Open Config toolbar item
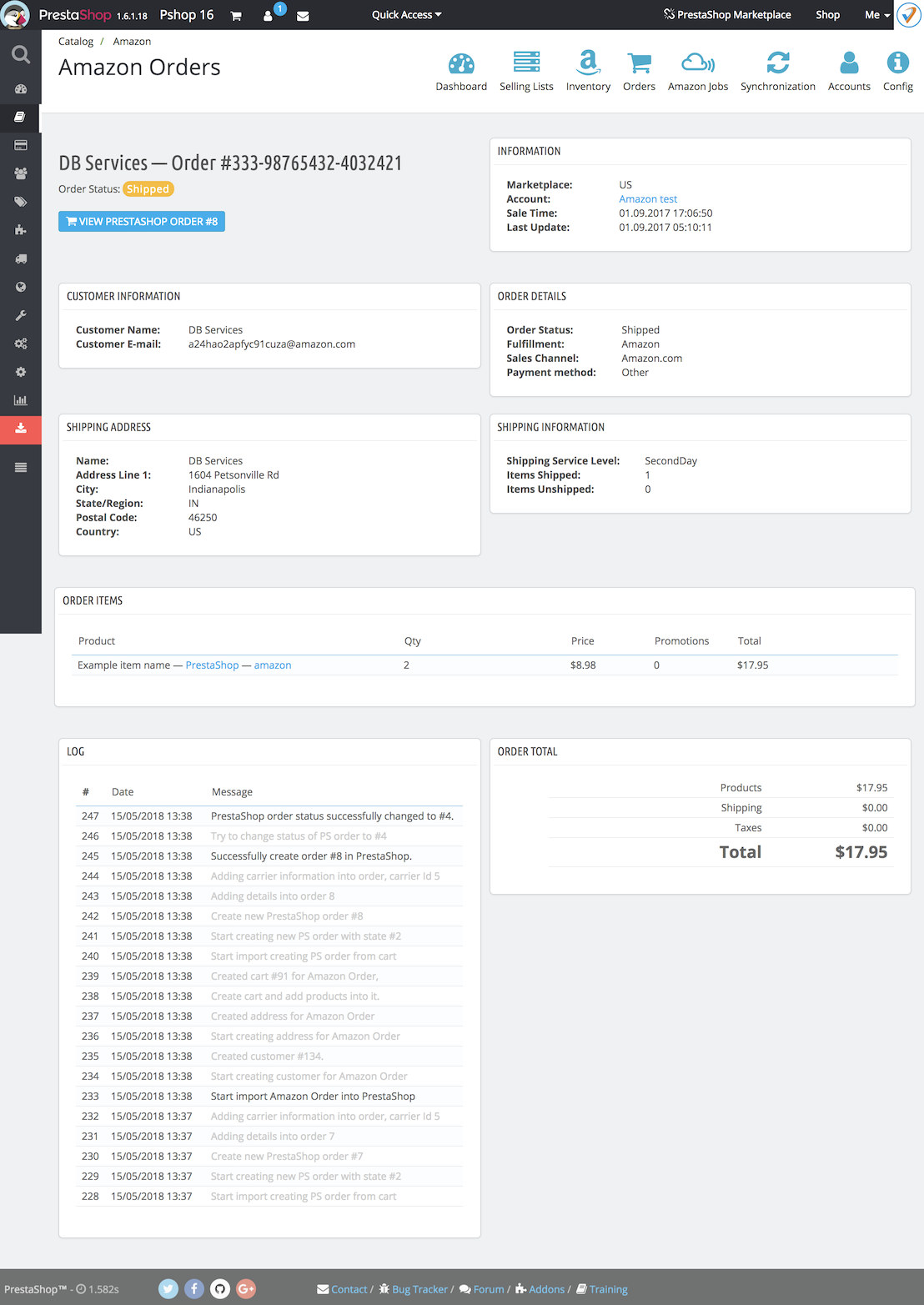The height and width of the screenshot is (1305, 924). [898, 71]
